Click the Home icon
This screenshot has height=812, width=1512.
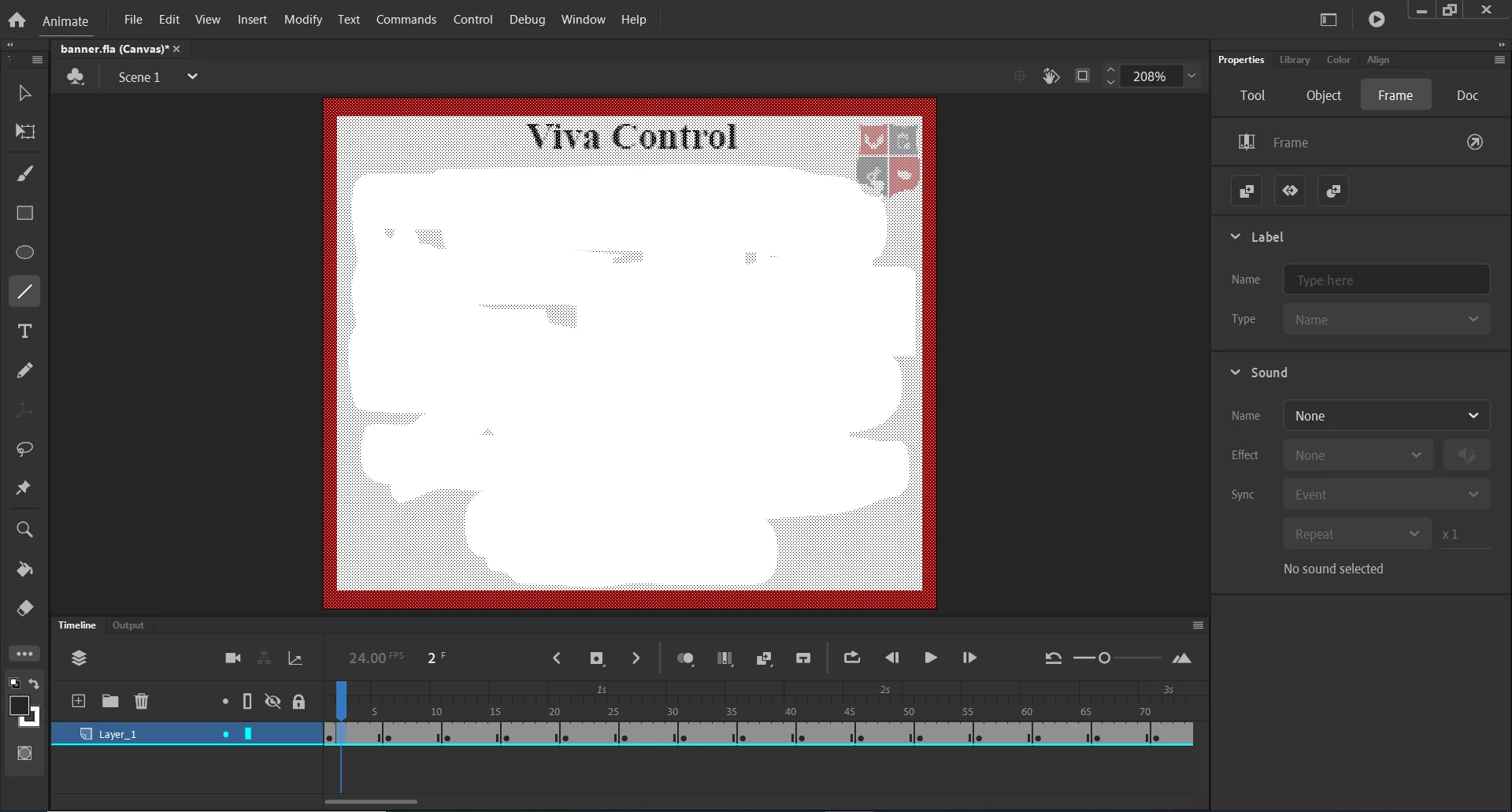pyautogui.click(x=17, y=20)
